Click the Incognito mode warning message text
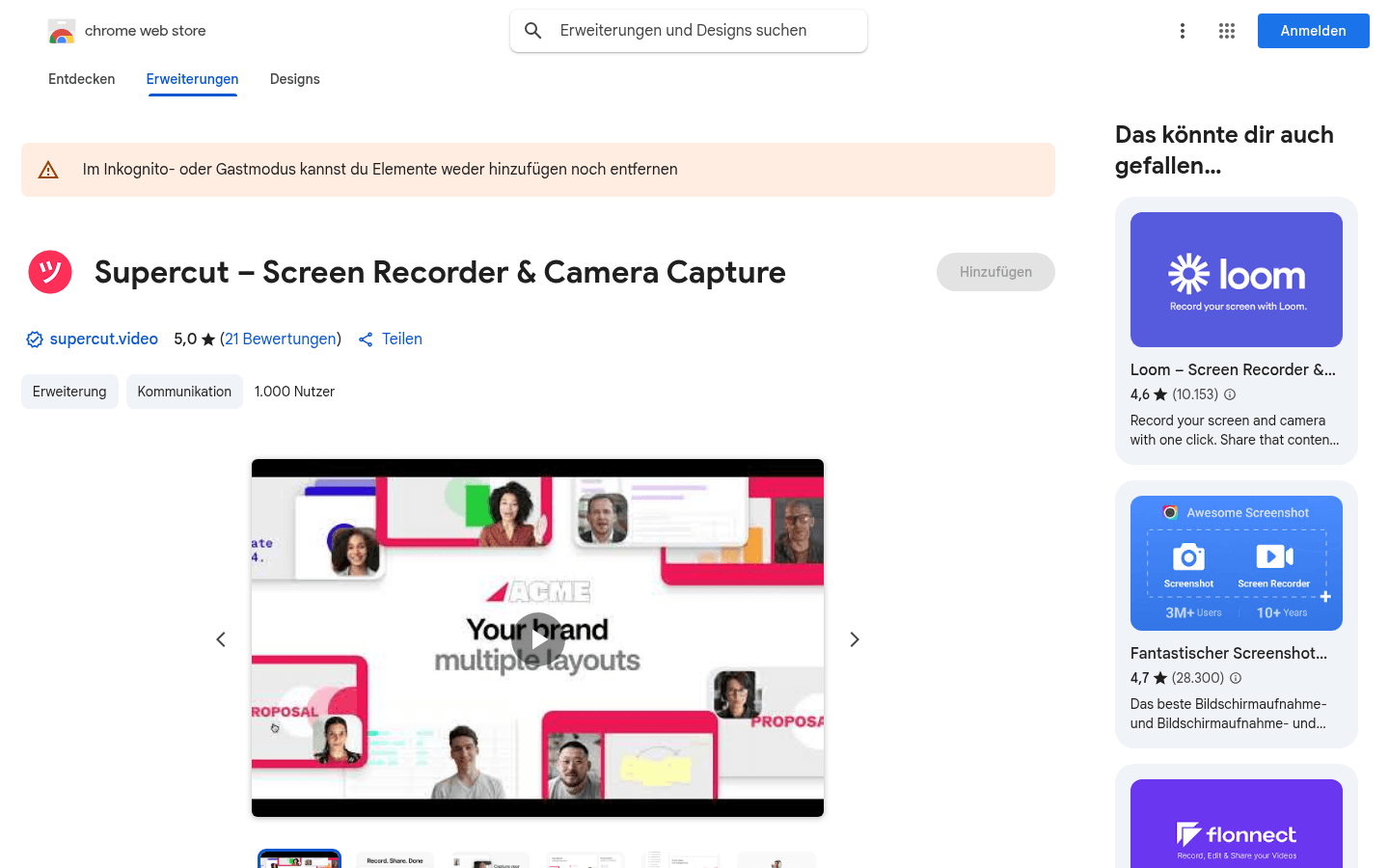 [x=380, y=170]
